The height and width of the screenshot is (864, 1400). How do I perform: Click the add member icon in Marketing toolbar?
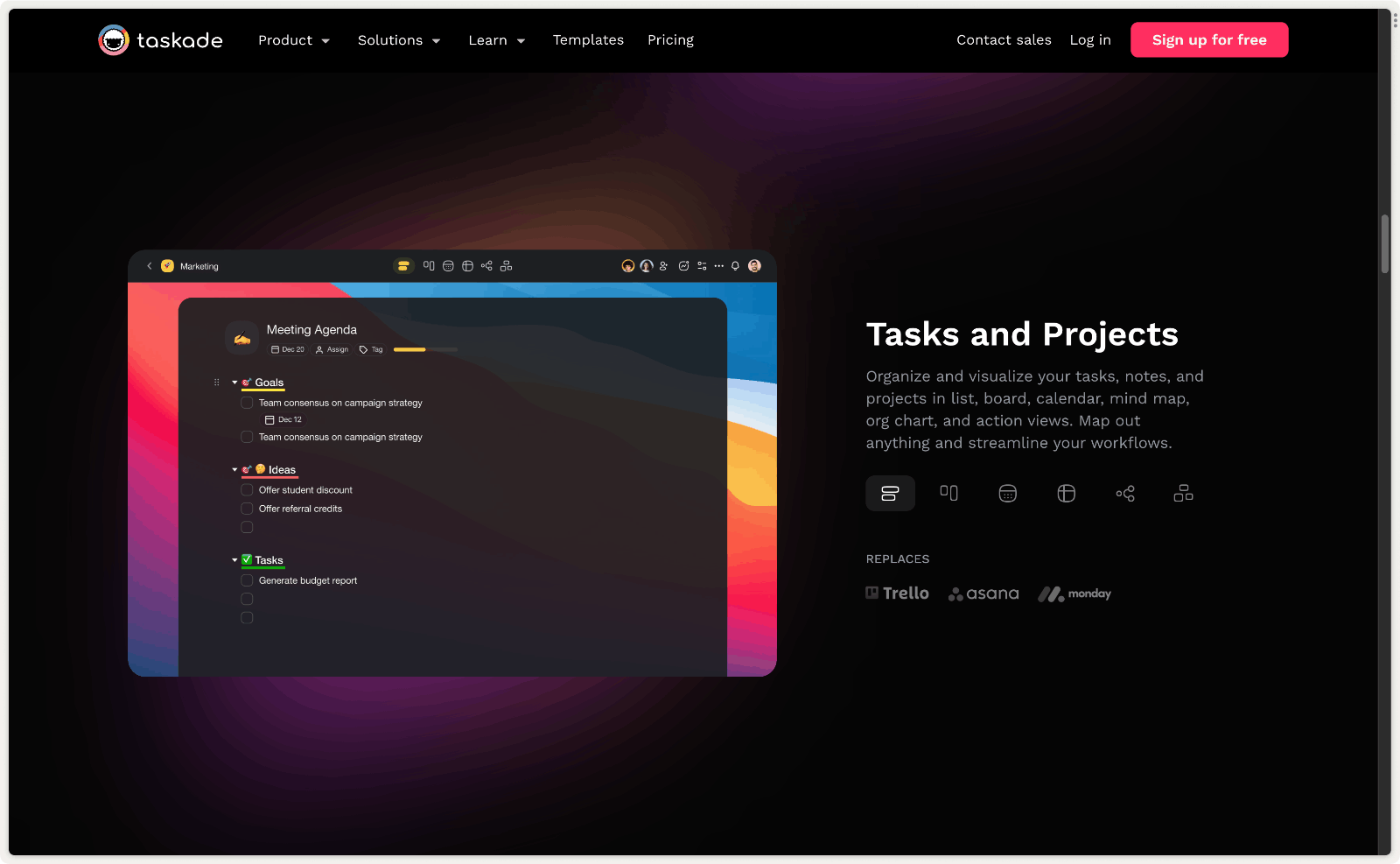[664, 266]
